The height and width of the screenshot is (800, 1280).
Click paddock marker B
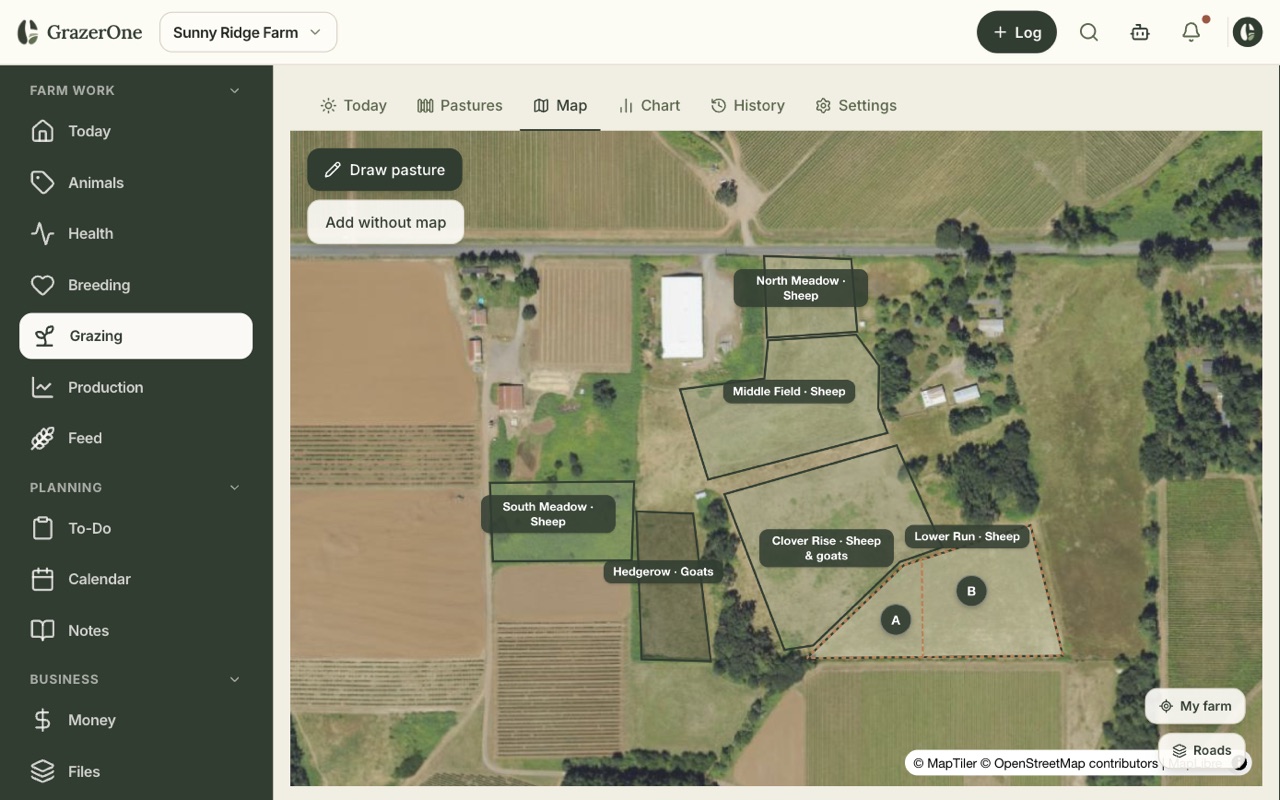click(x=971, y=591)
